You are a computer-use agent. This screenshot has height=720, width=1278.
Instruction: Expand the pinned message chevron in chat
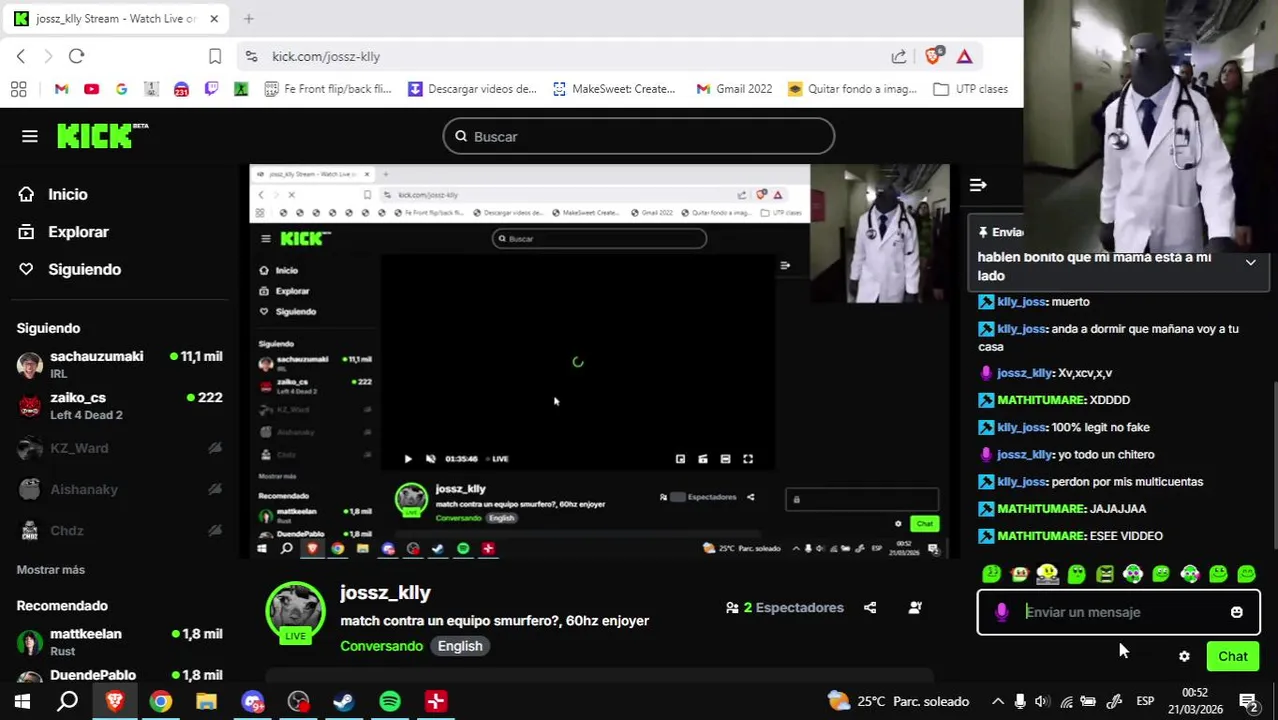tap(1250, 262)
